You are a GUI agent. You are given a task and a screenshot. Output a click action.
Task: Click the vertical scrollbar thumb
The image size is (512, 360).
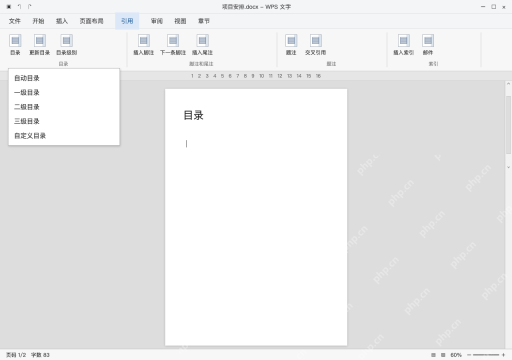click(x=508, y=125)
